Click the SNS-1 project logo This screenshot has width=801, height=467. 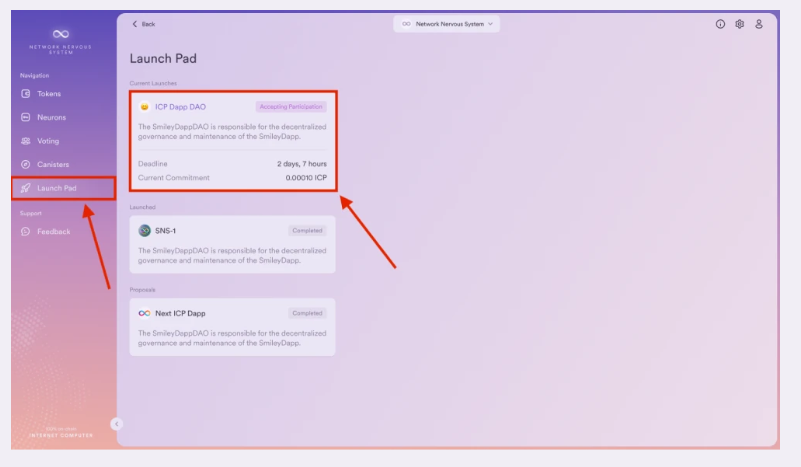(145, 230)
